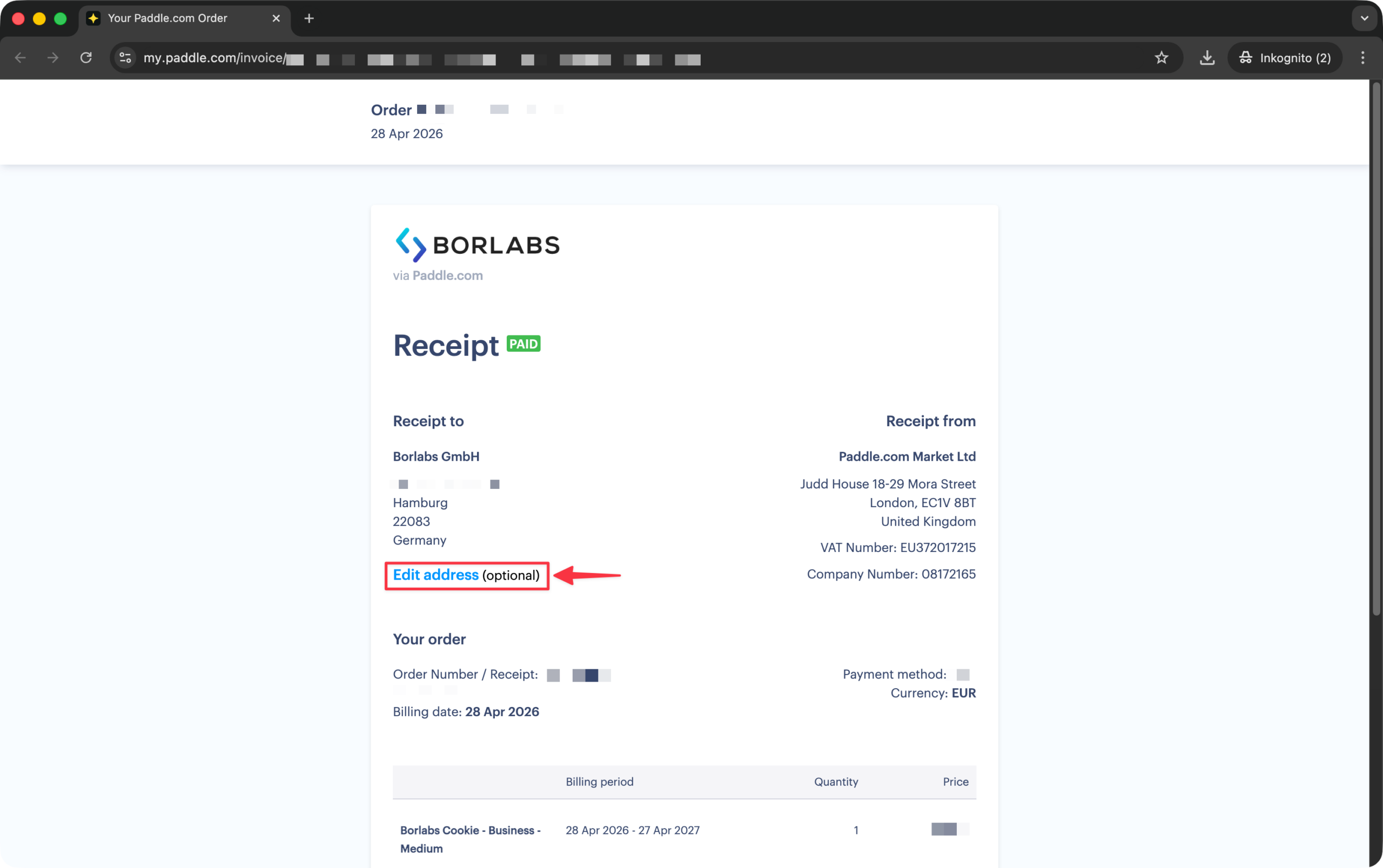Open the browser downloads icon
This screenshot has height=868, width=1383.
pos(1207,58)
